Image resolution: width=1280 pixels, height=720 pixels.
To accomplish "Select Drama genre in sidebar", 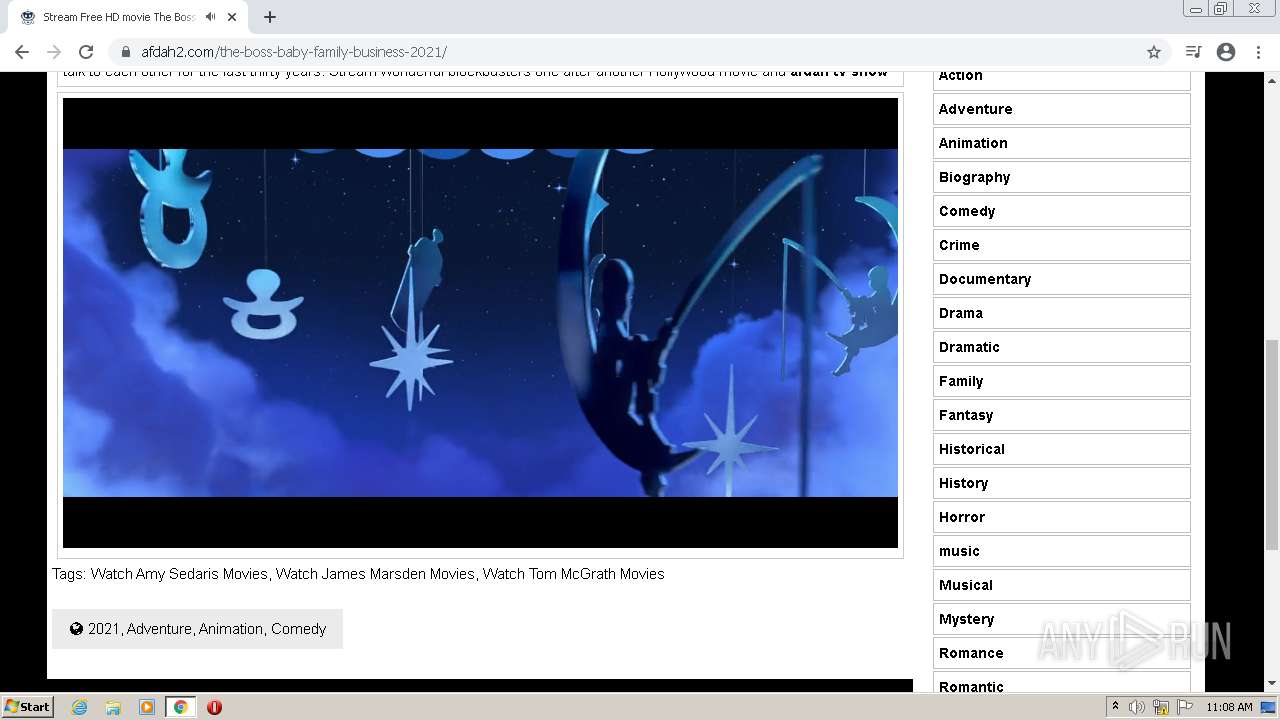I will point(1062,313).
